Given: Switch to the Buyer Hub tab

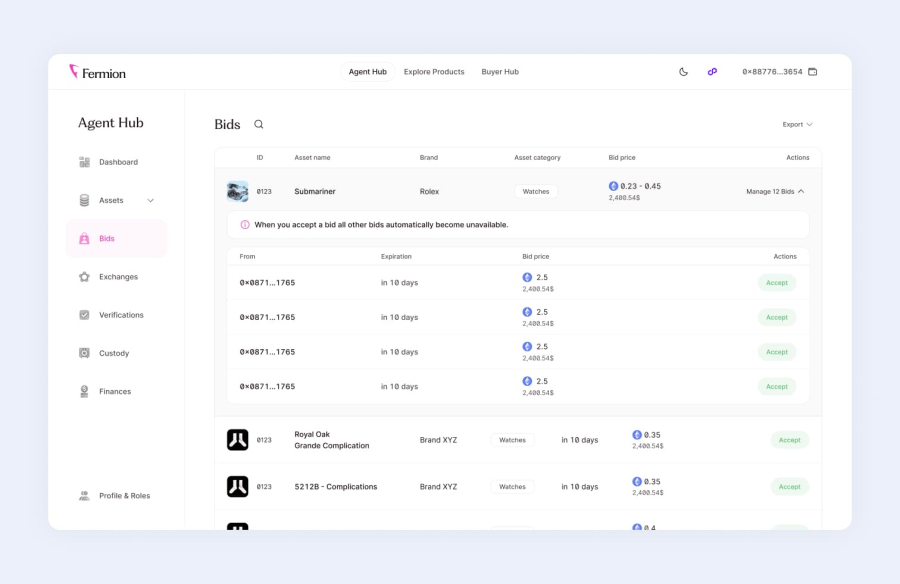Looking at the screenshot, I should 500,72.
